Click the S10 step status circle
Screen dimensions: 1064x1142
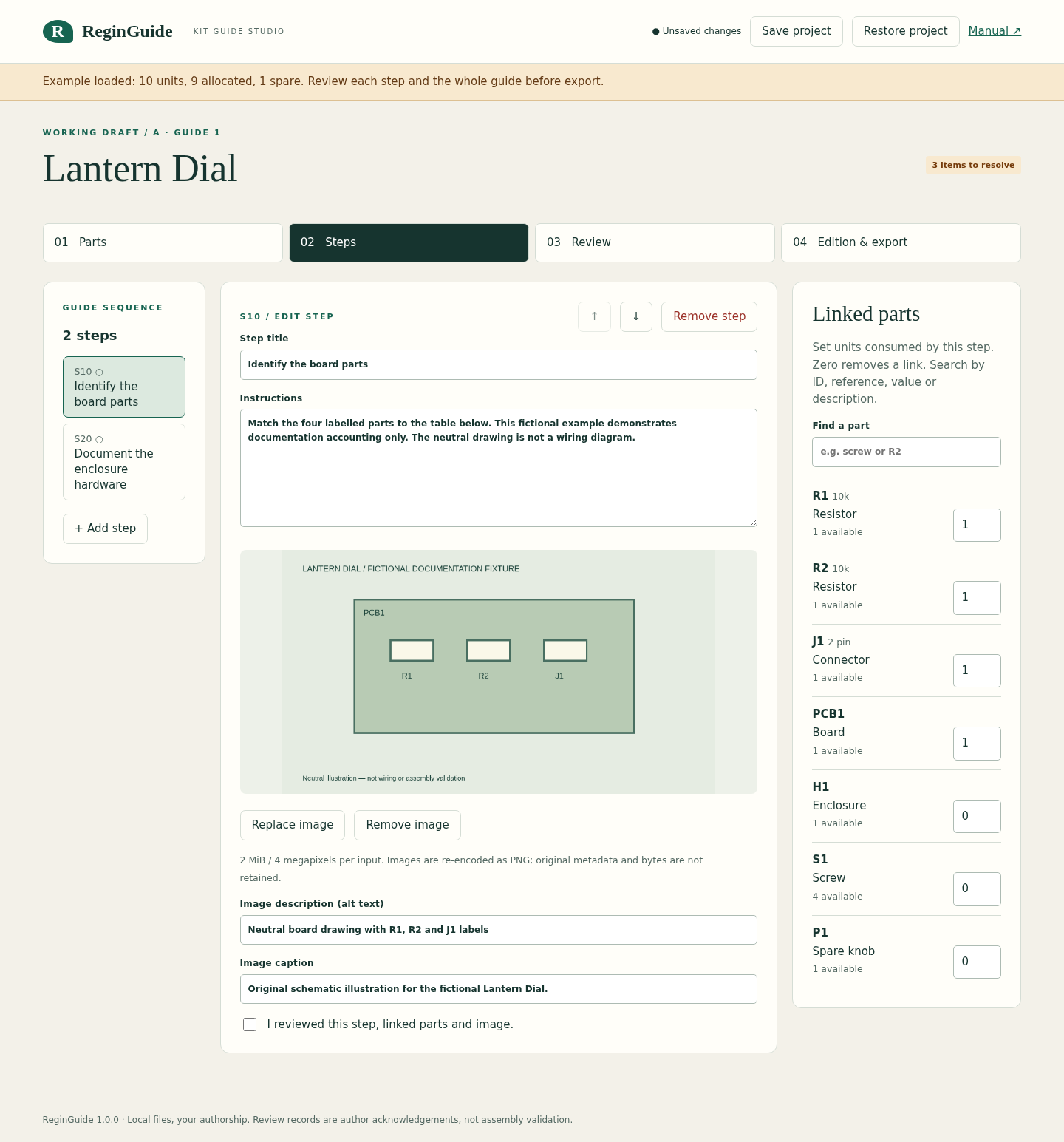pos(99,373)
